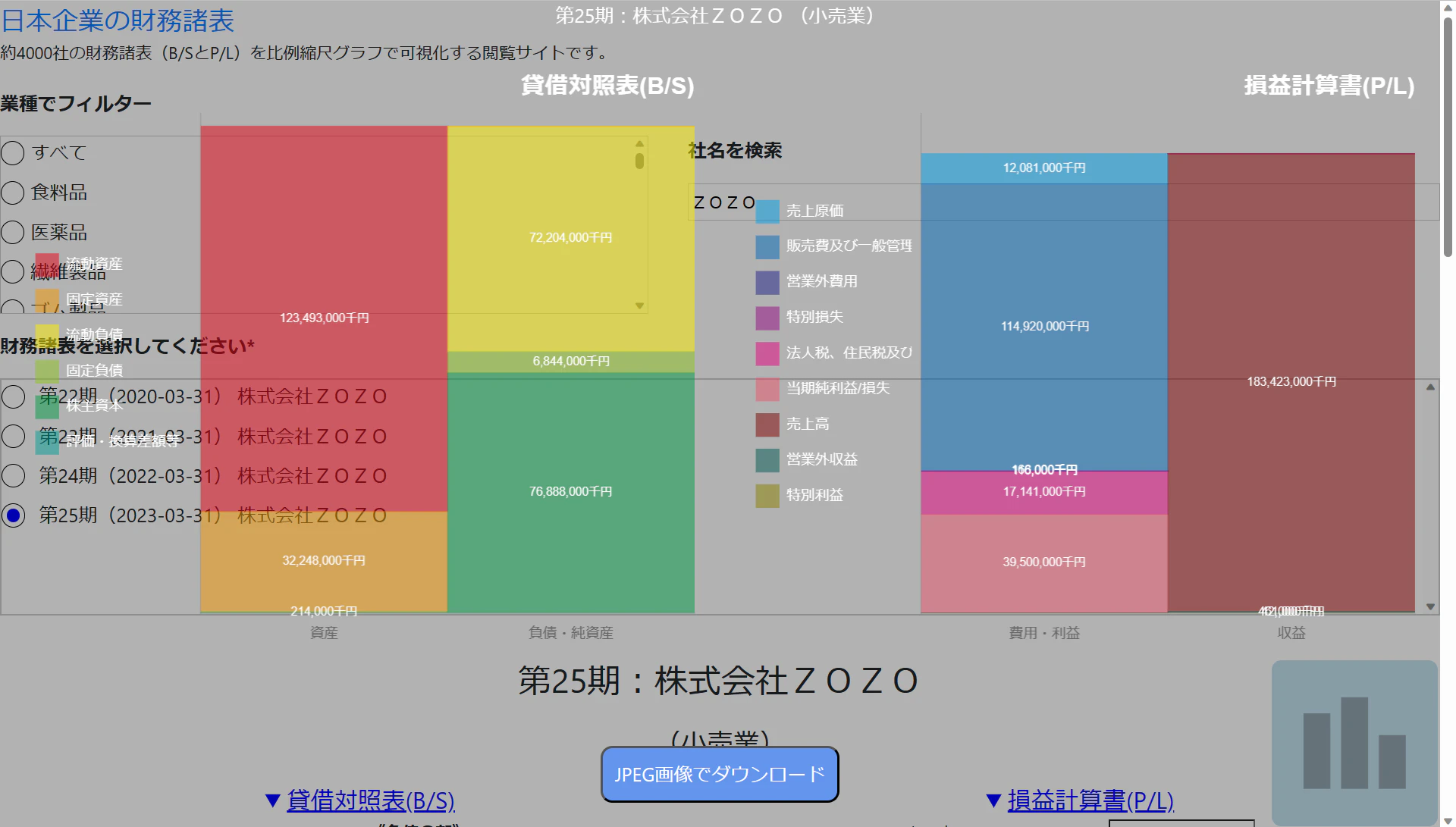Image resolution: width=1456 pixels, height=827 pixels.
Task: Click the 売上原価 legend swatch
Action: click(767, 211)
